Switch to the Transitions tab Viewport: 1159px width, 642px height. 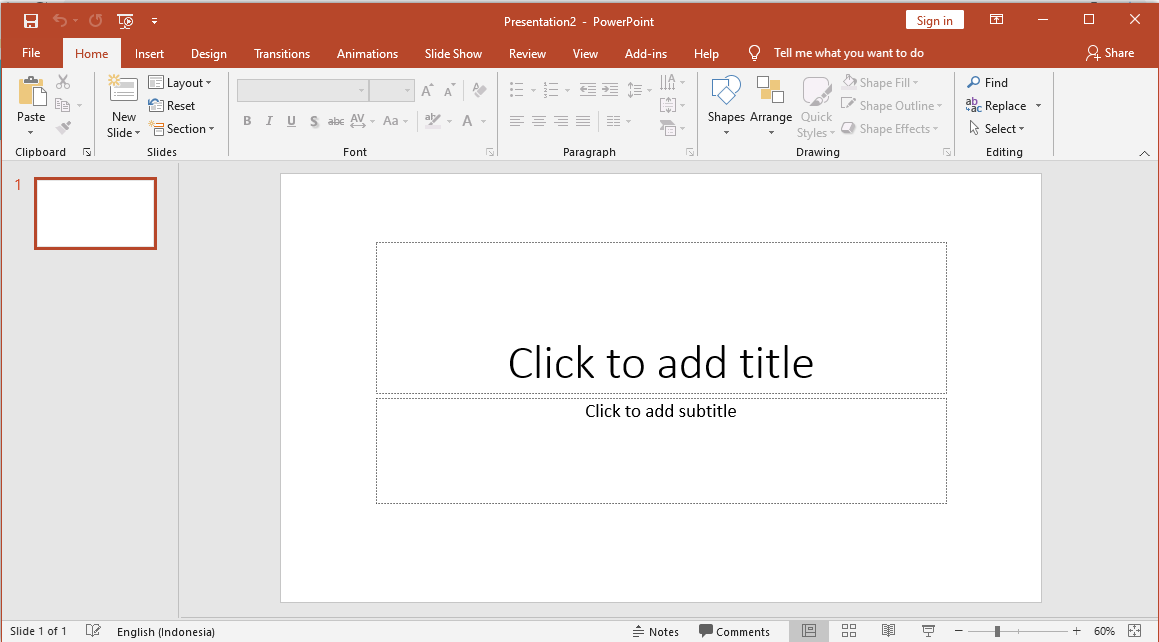[x=282, y=54]
